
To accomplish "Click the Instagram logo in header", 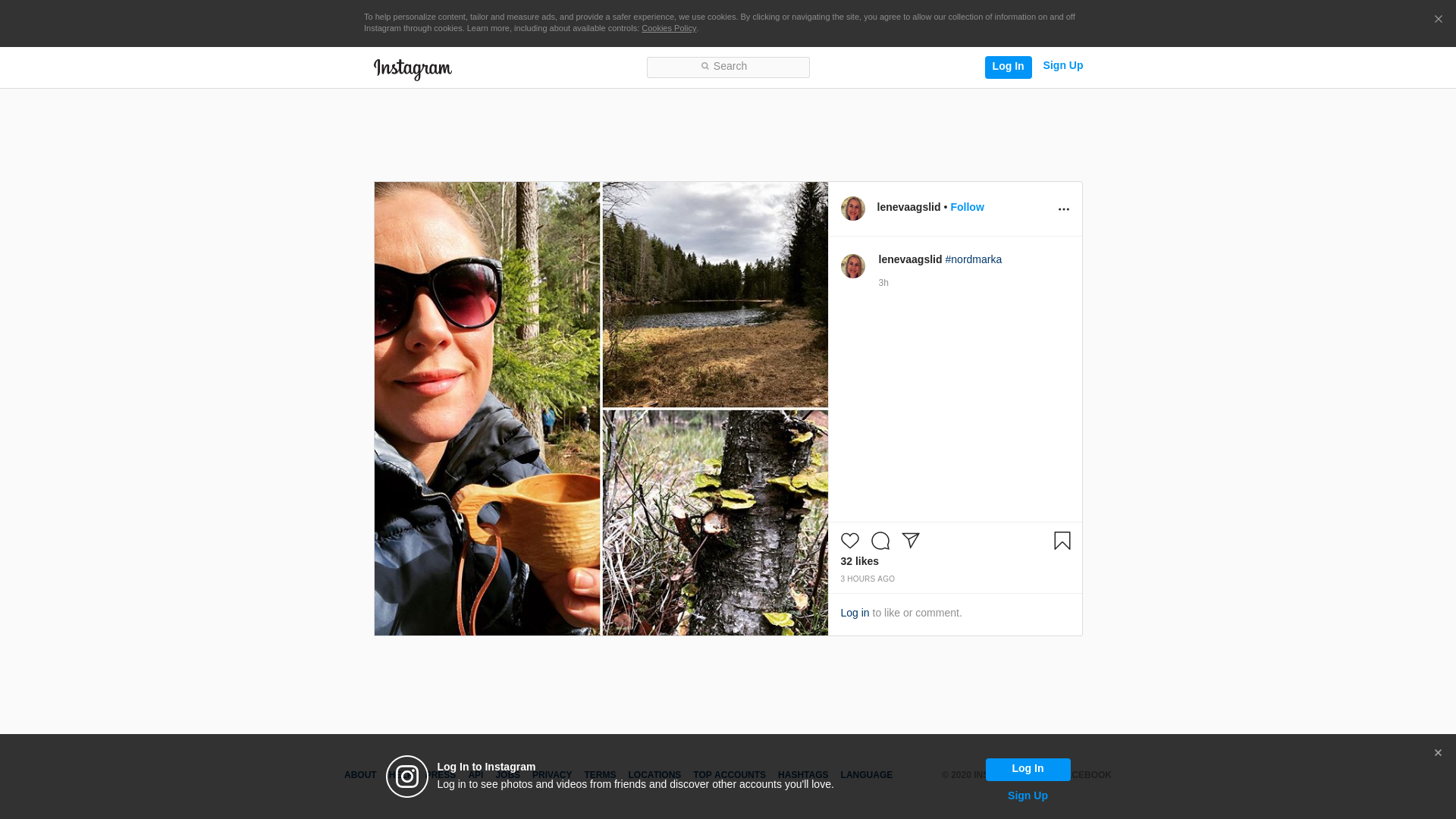I will click(x=413, y=69).
